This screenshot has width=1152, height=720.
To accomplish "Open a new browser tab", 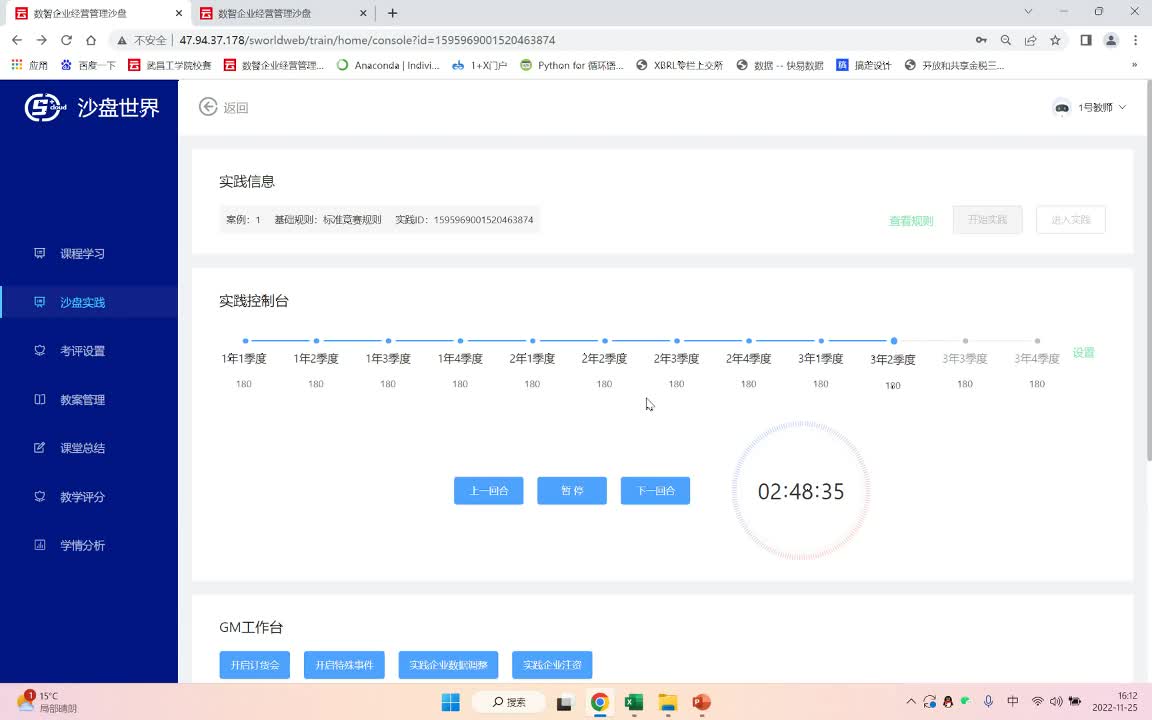I will pos(392,13).
